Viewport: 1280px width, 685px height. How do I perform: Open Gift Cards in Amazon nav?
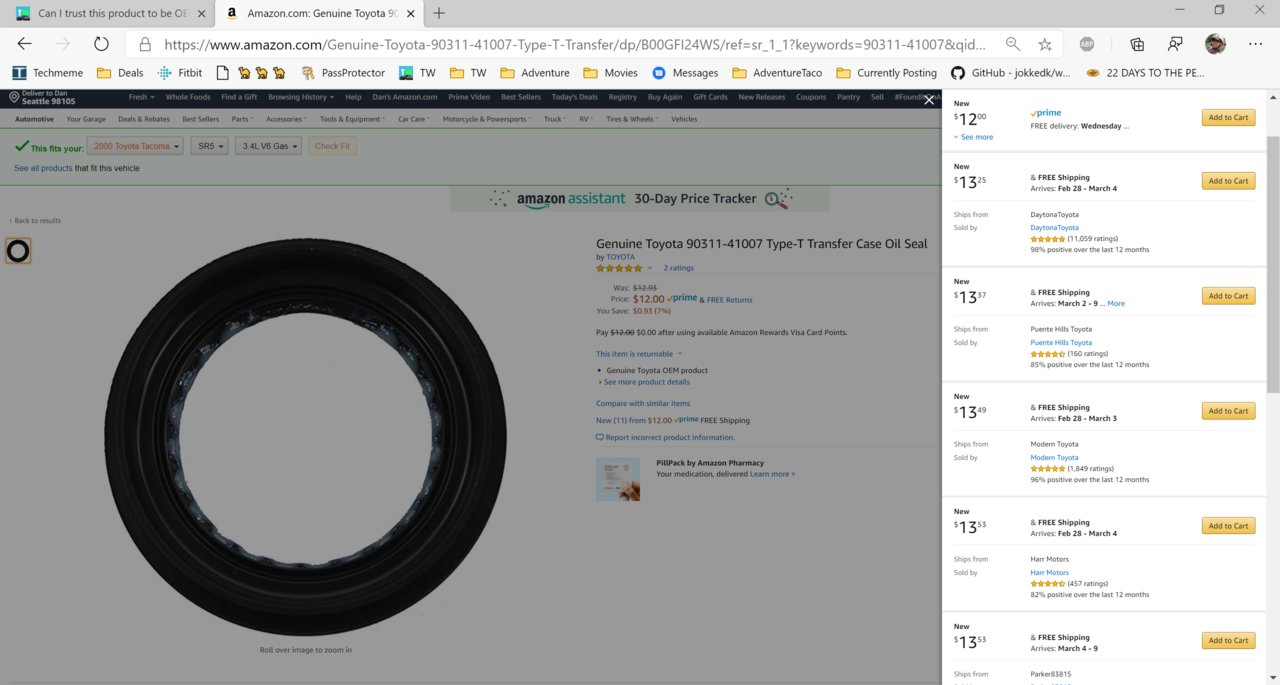[x=710, y=97]
